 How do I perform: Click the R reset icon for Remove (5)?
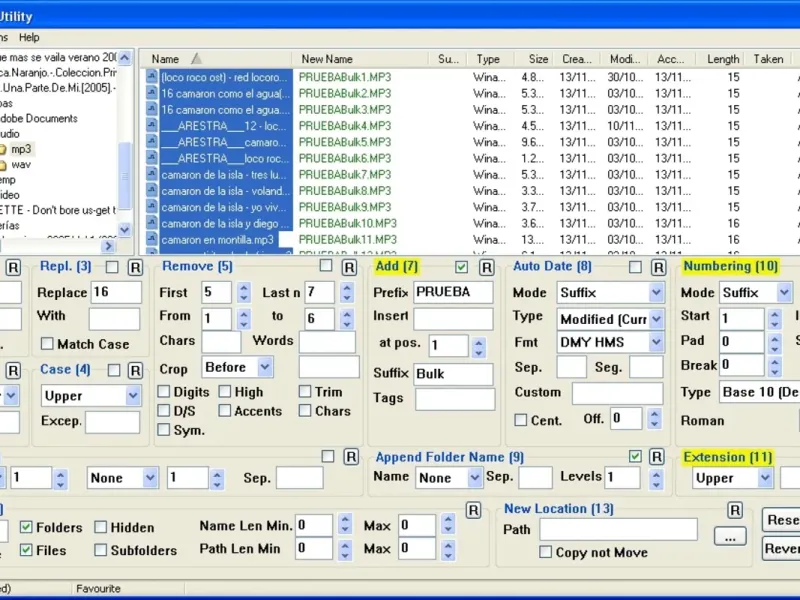click(x=351, y=267)
